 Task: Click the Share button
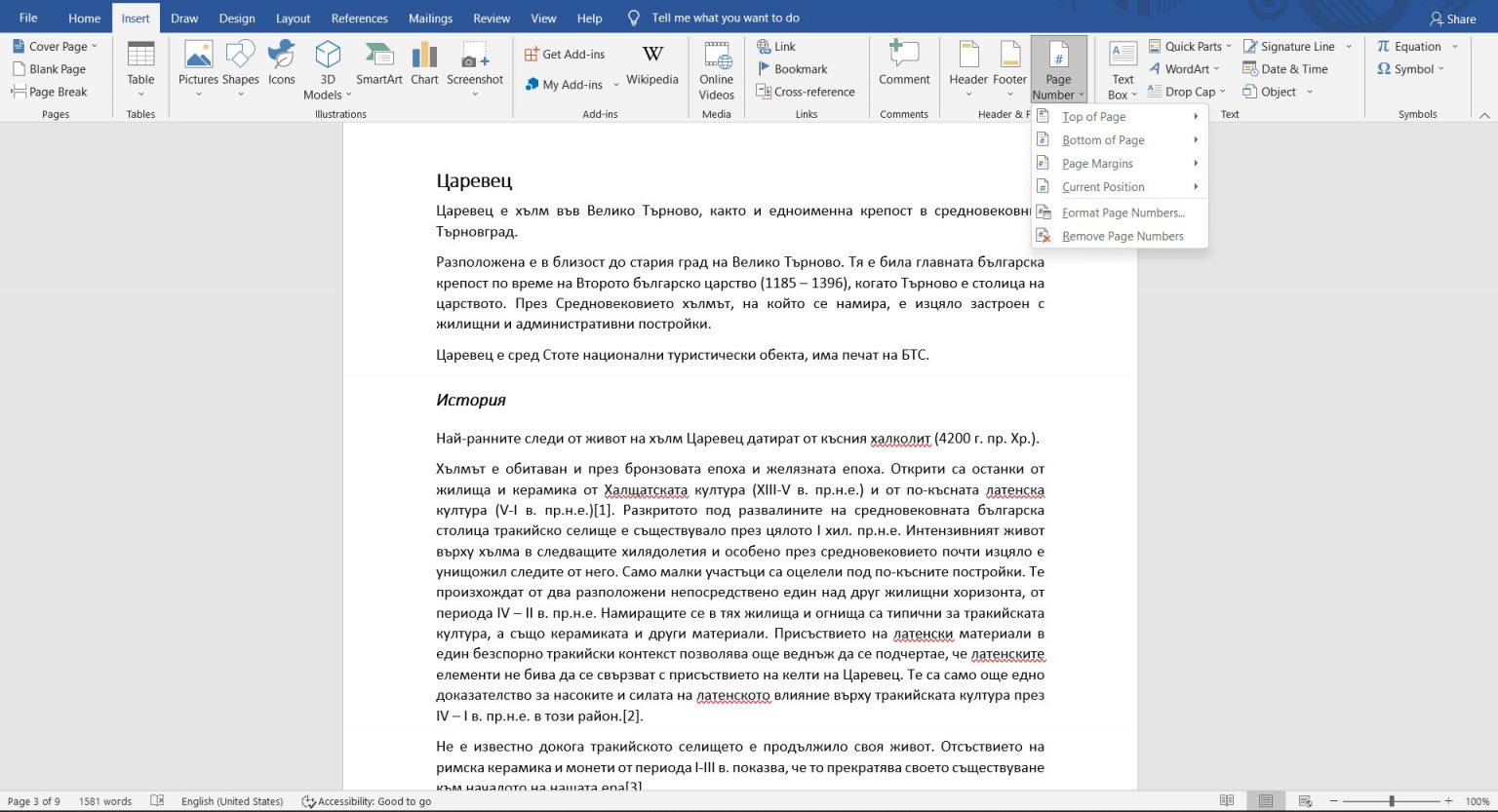1452,19
